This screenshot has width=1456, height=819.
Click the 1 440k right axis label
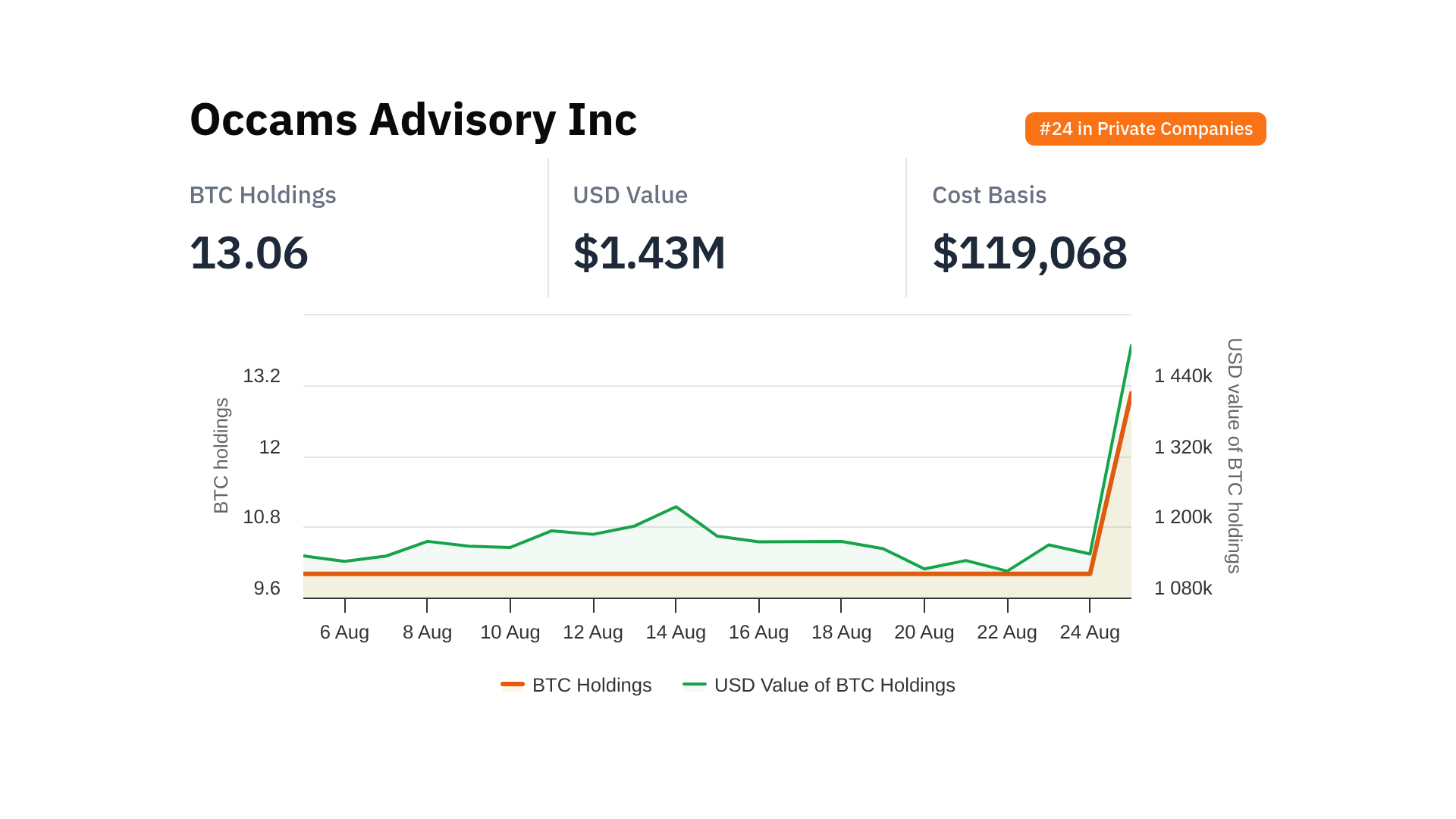click(1182, 376)
